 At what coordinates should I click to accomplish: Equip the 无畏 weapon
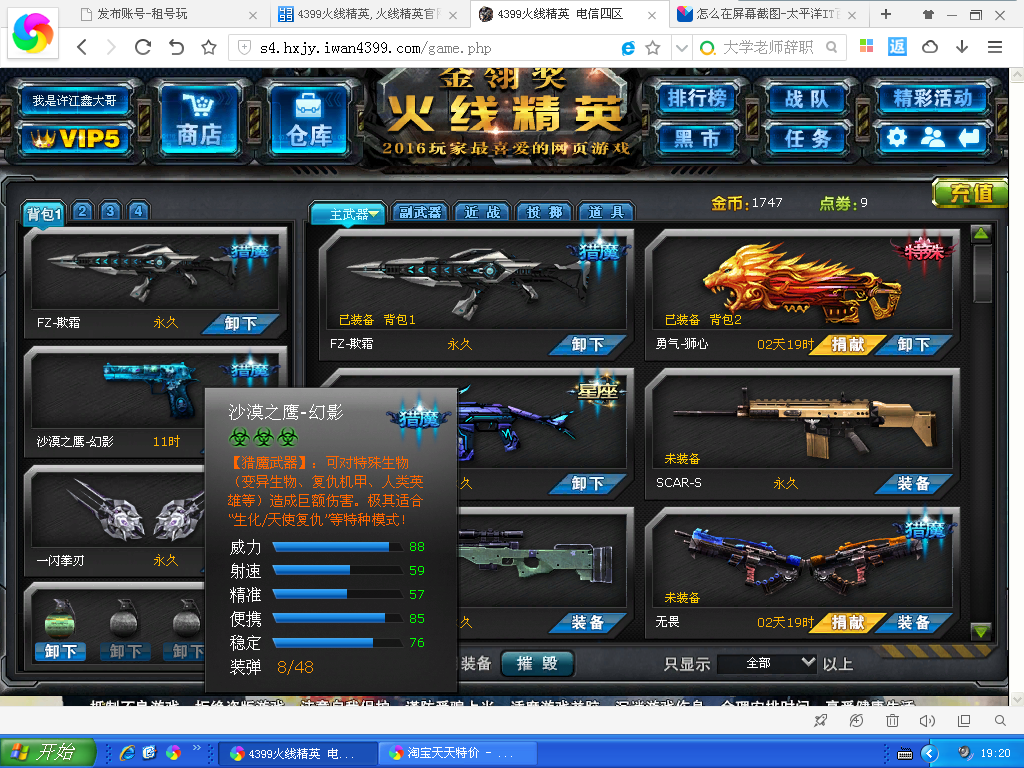pos(914,622)
